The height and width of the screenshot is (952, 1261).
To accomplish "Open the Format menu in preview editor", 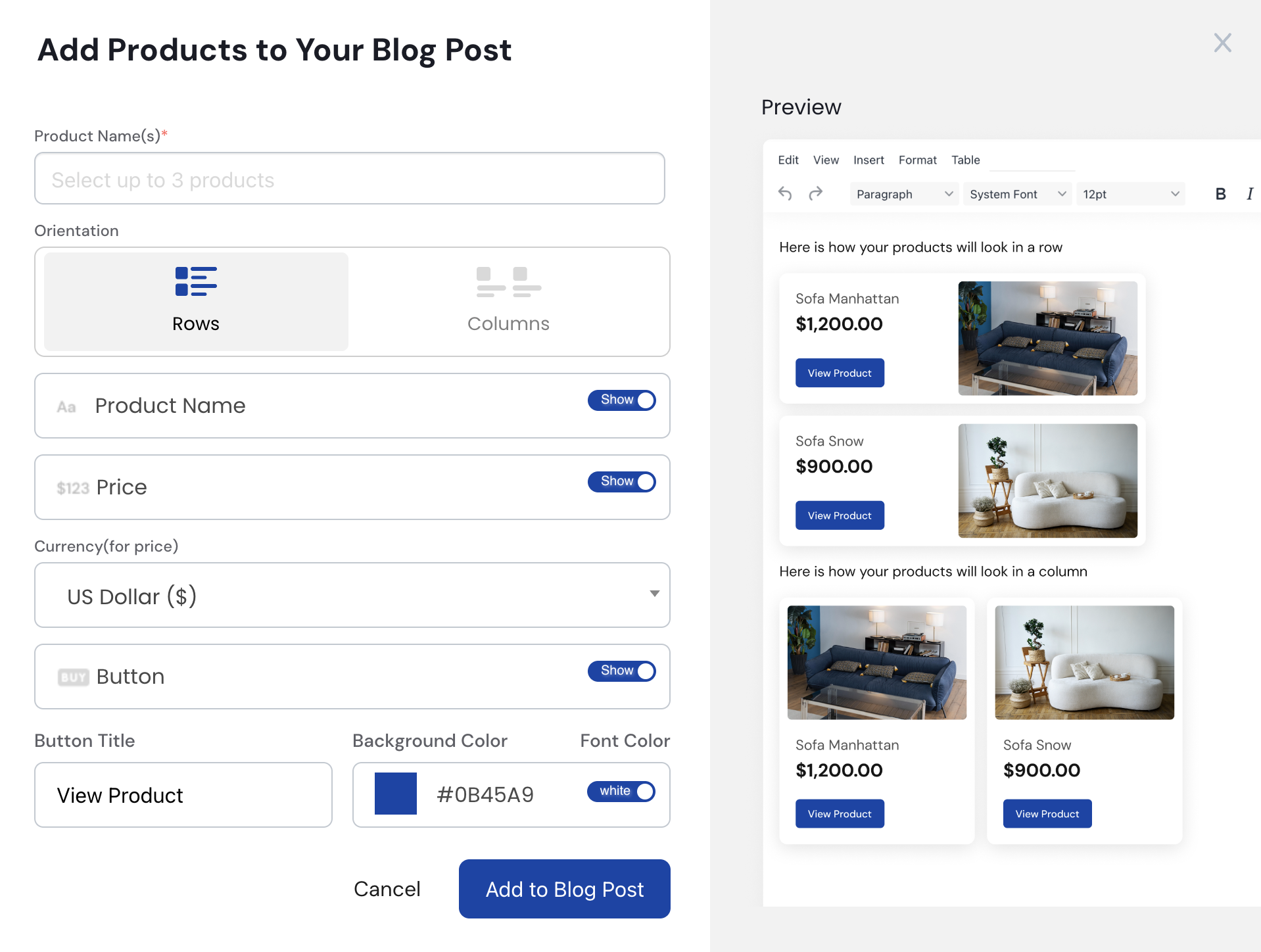I will [x=917, y=160].
